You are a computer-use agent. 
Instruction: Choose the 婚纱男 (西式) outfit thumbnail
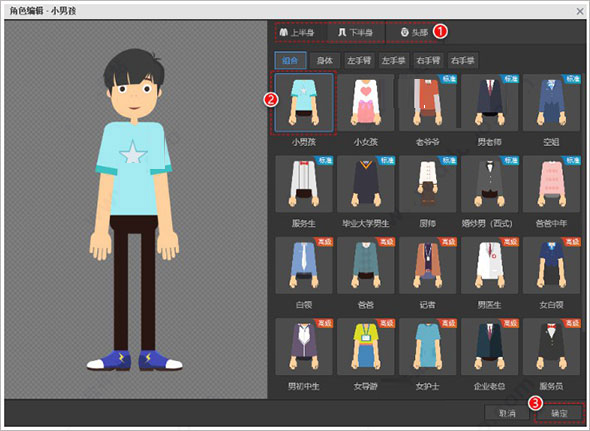[490, 184]
